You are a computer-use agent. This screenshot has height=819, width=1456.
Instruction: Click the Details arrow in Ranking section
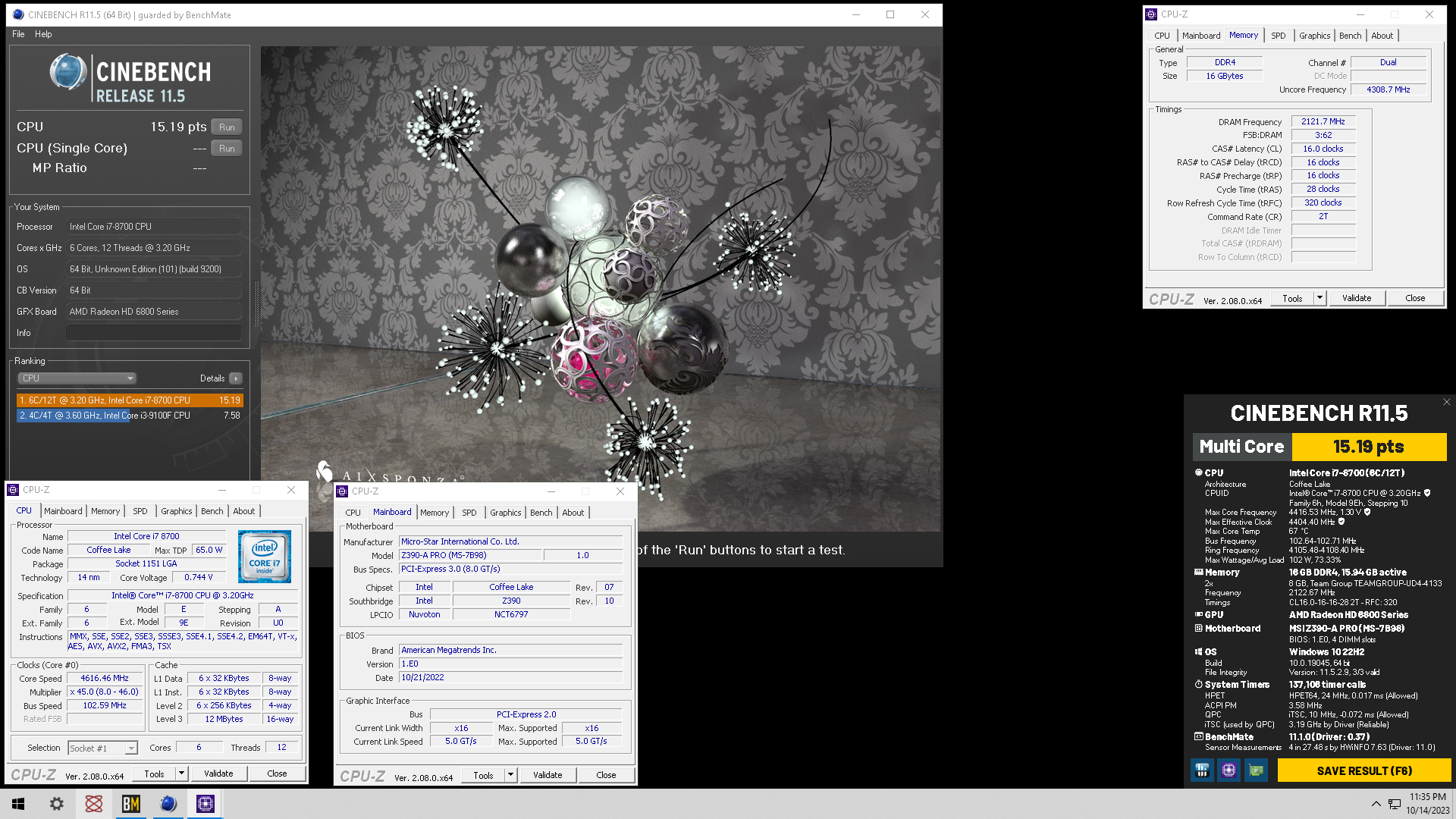coord(236,378)
